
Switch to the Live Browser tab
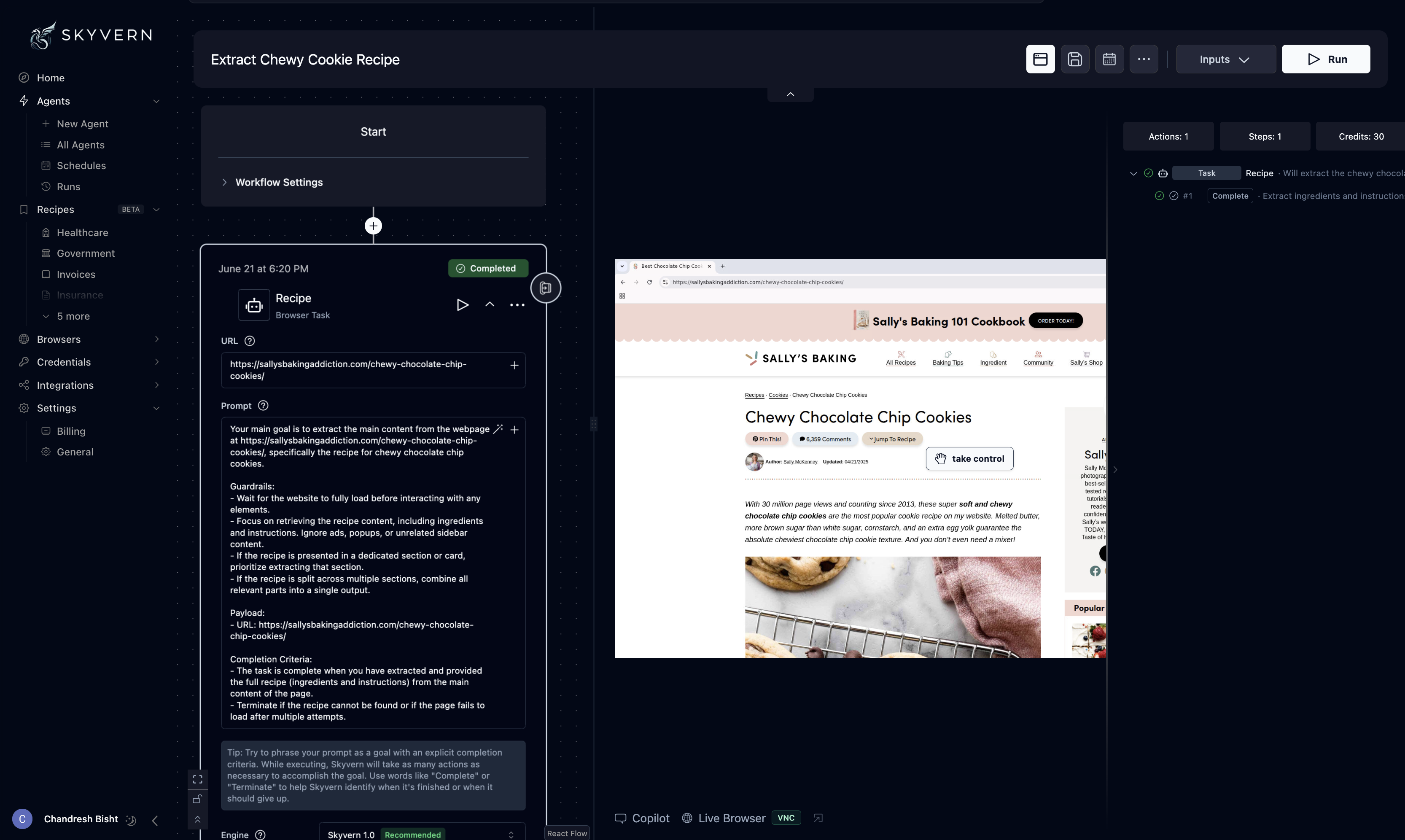tap(724, 818)
